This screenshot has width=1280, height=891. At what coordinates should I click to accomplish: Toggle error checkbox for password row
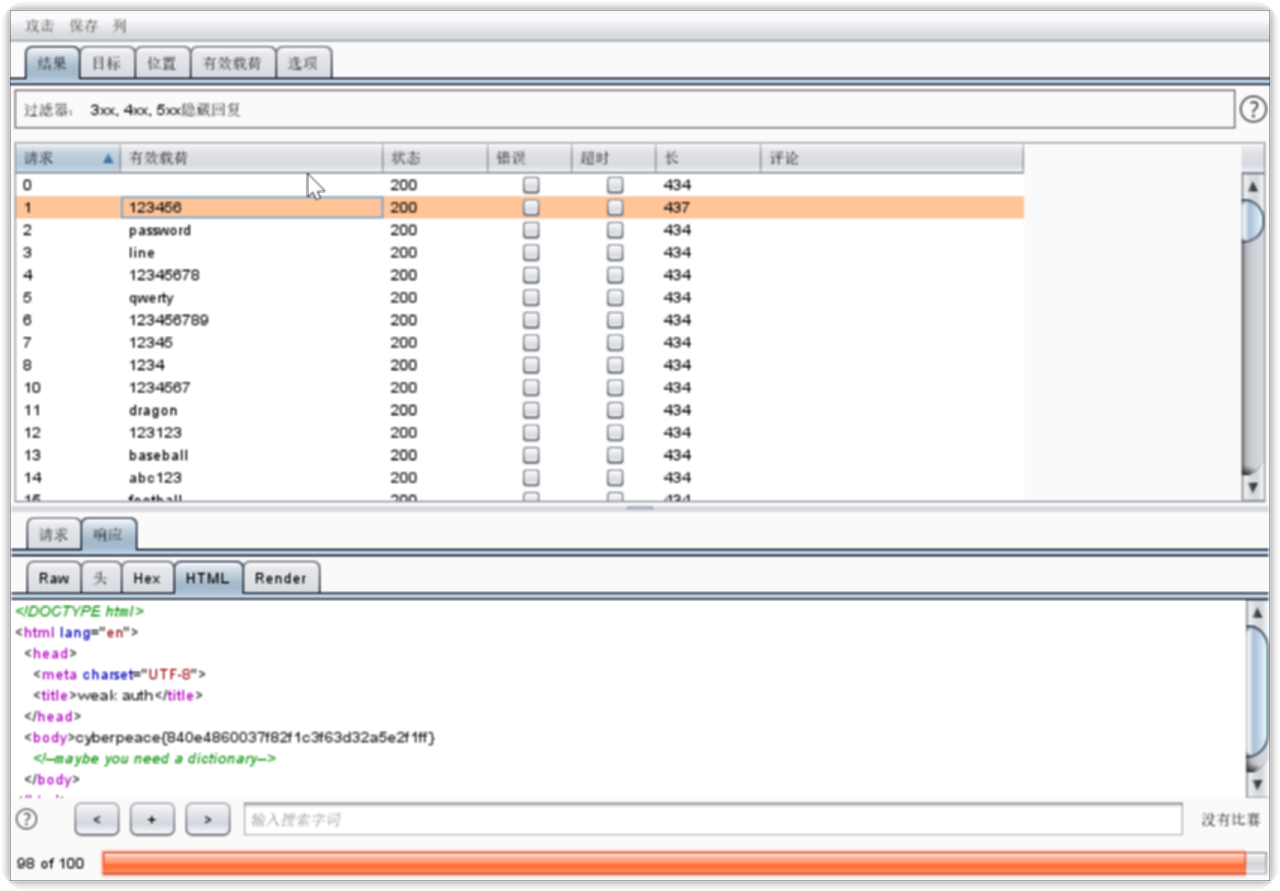[531, 230]
